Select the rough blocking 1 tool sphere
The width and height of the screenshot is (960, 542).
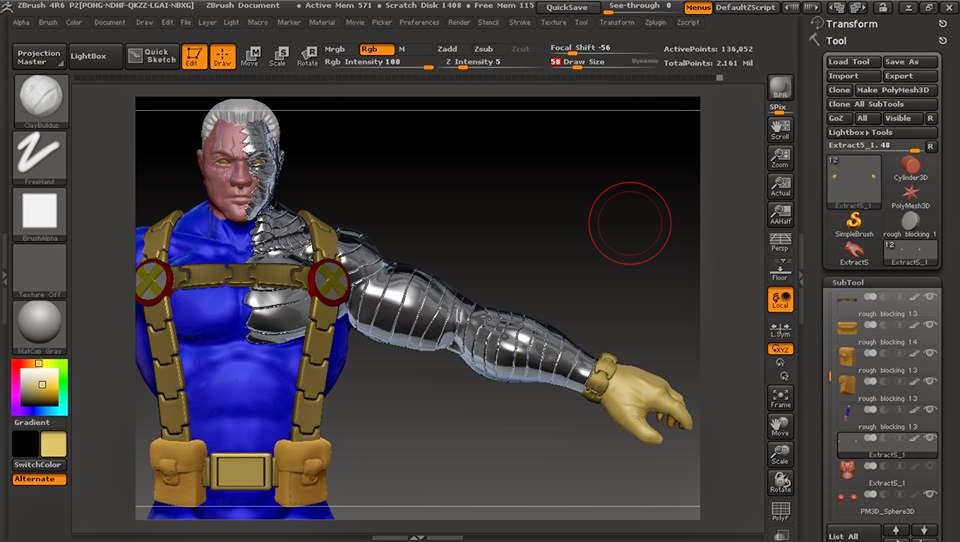[910, 224]
